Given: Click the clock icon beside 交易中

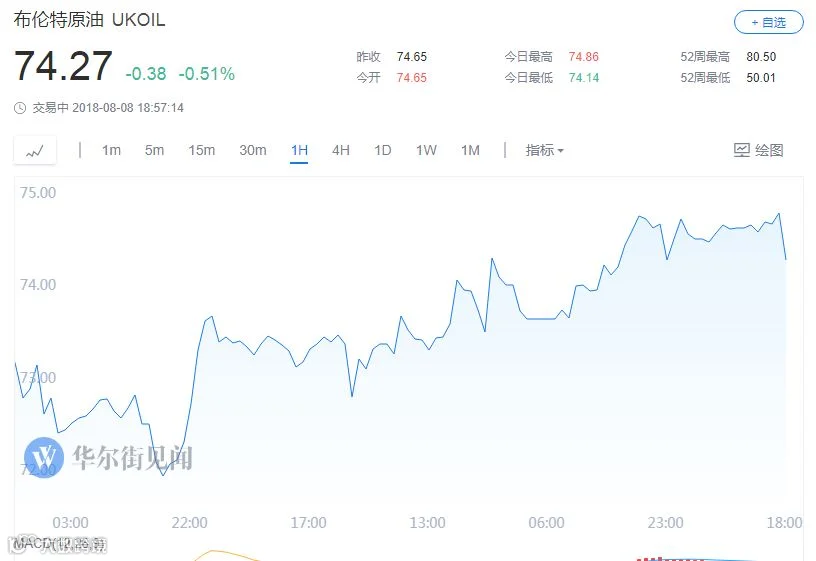Looking at the screenshot, I should [x=20, y=108].
